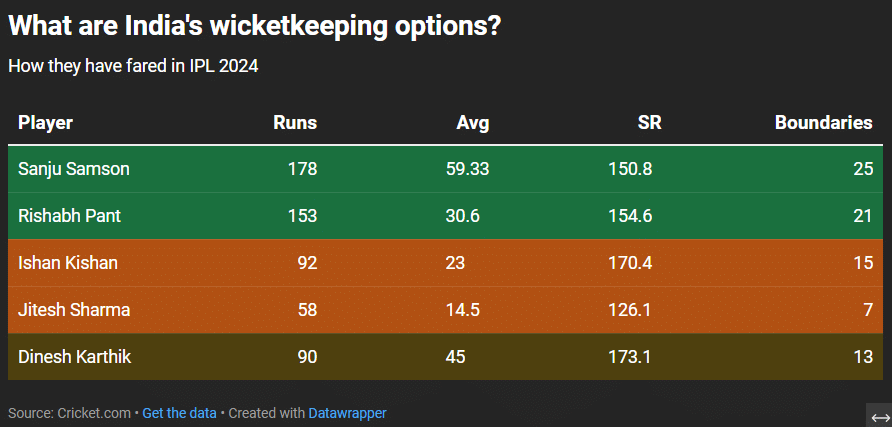Click the Boundaries column header
The height and width of the screenshot is (427, 892).
(824, 123)
